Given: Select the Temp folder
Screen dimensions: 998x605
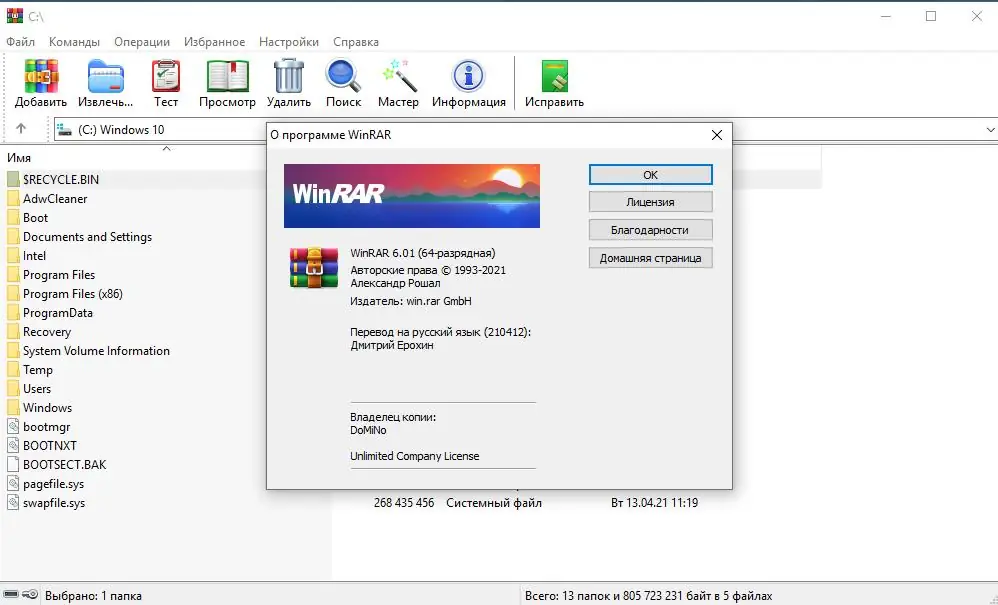Looking at the screenshot, I should coord(38,370).
